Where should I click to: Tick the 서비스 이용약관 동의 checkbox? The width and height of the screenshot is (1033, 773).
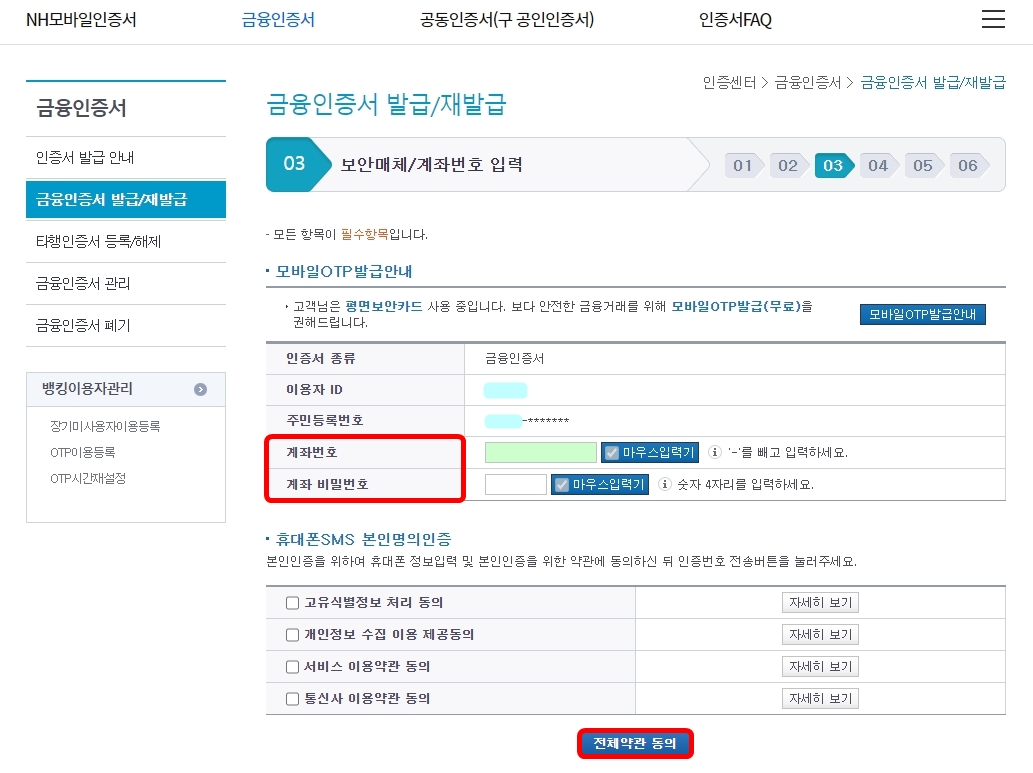tap(292, 666)
